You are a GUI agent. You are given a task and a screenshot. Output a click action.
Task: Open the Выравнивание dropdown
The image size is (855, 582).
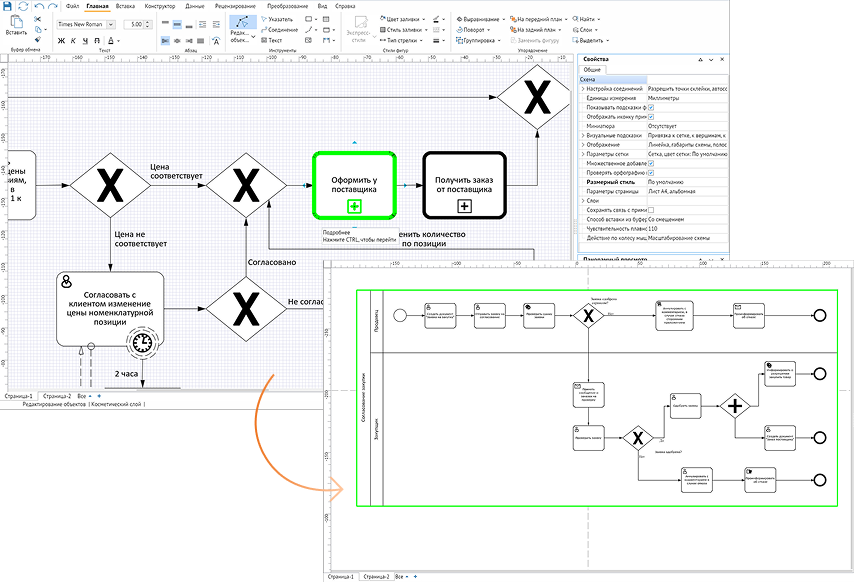click(480, 19)
